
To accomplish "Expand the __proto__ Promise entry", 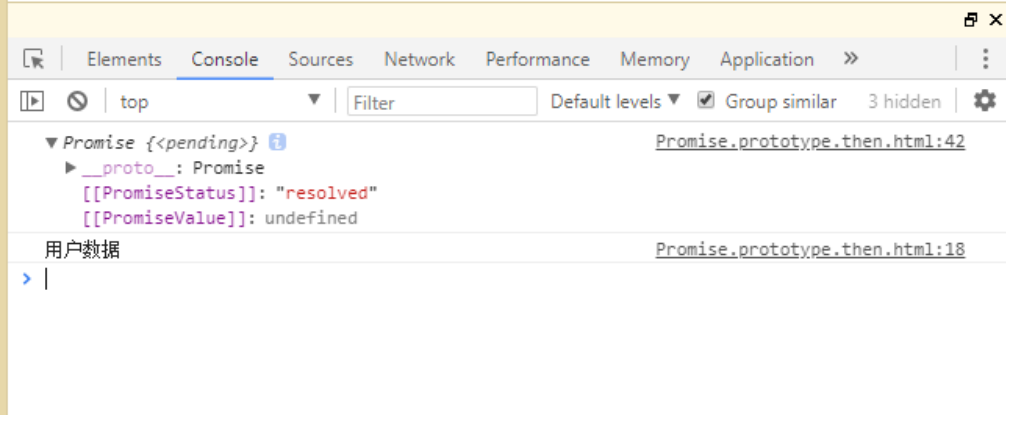I will pos(71,168).
